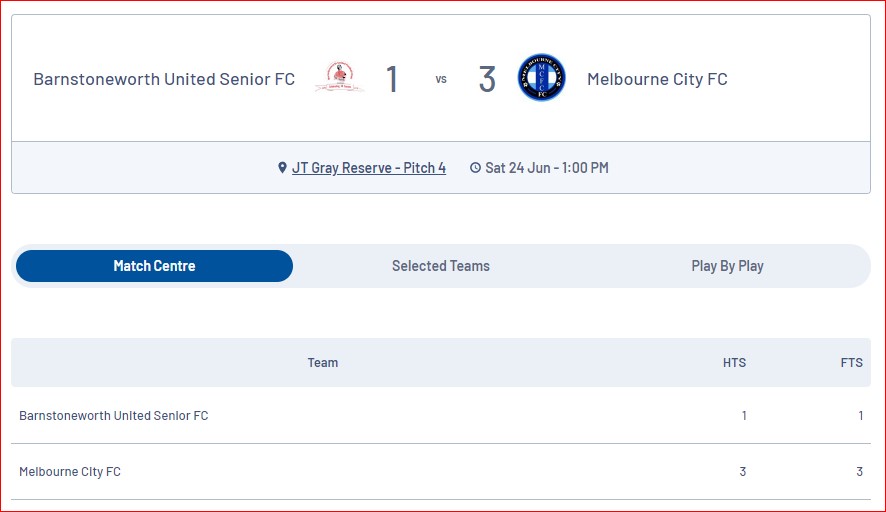
Task: Click the location pin icon beside venue
Action: (x=283, y=168)
